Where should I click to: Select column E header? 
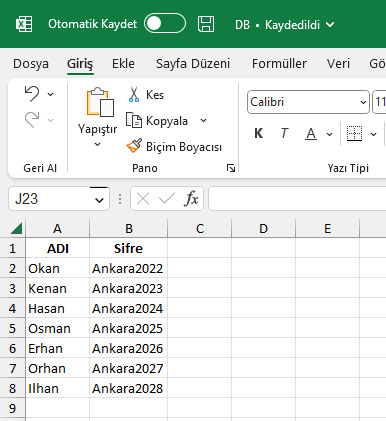click(328, 229)
